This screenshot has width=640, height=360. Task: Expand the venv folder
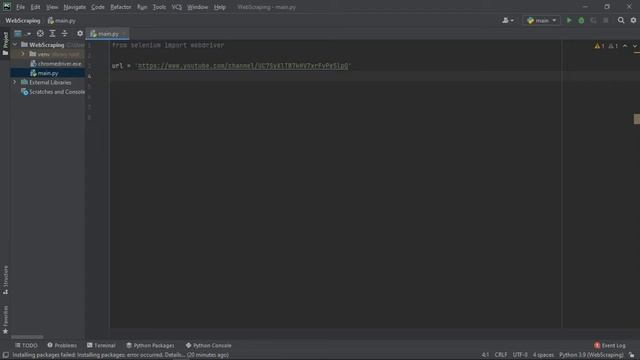(23, 54)
